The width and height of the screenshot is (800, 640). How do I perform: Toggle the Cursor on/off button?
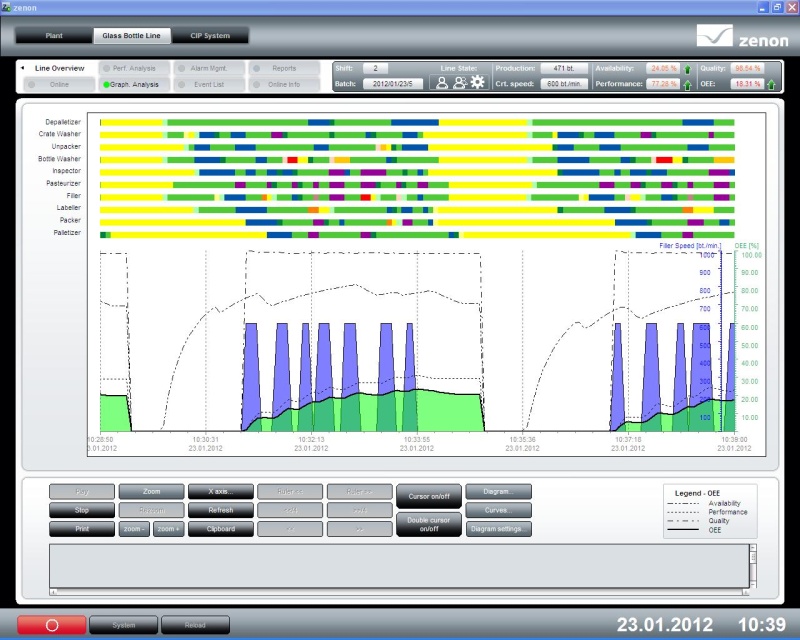point(429,497)
